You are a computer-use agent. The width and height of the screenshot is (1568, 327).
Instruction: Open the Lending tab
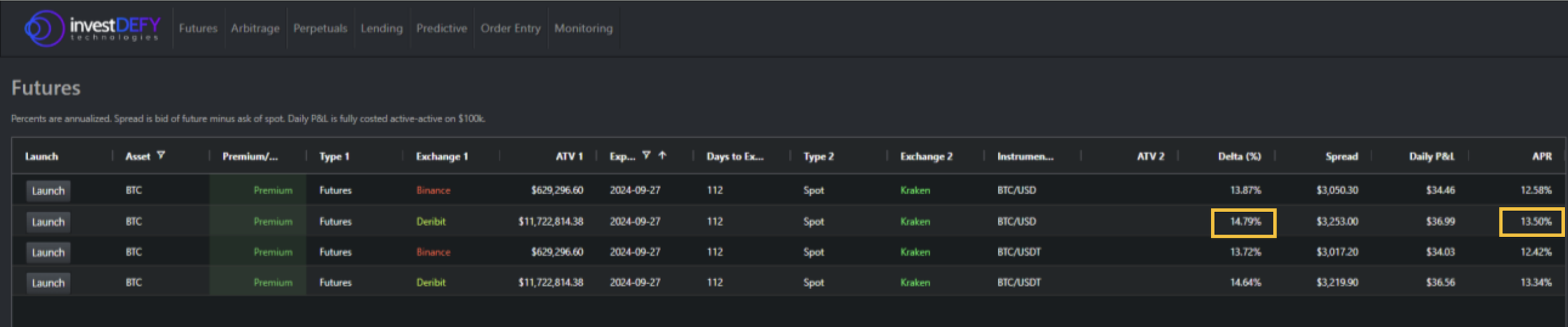[x=381, y=28]
